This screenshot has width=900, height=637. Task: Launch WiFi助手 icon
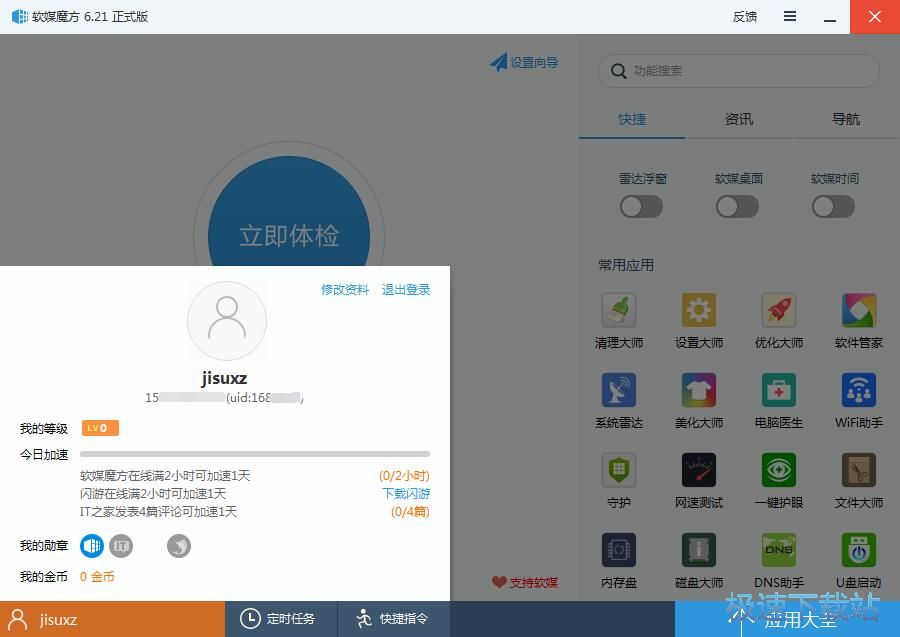coord(859,390)
